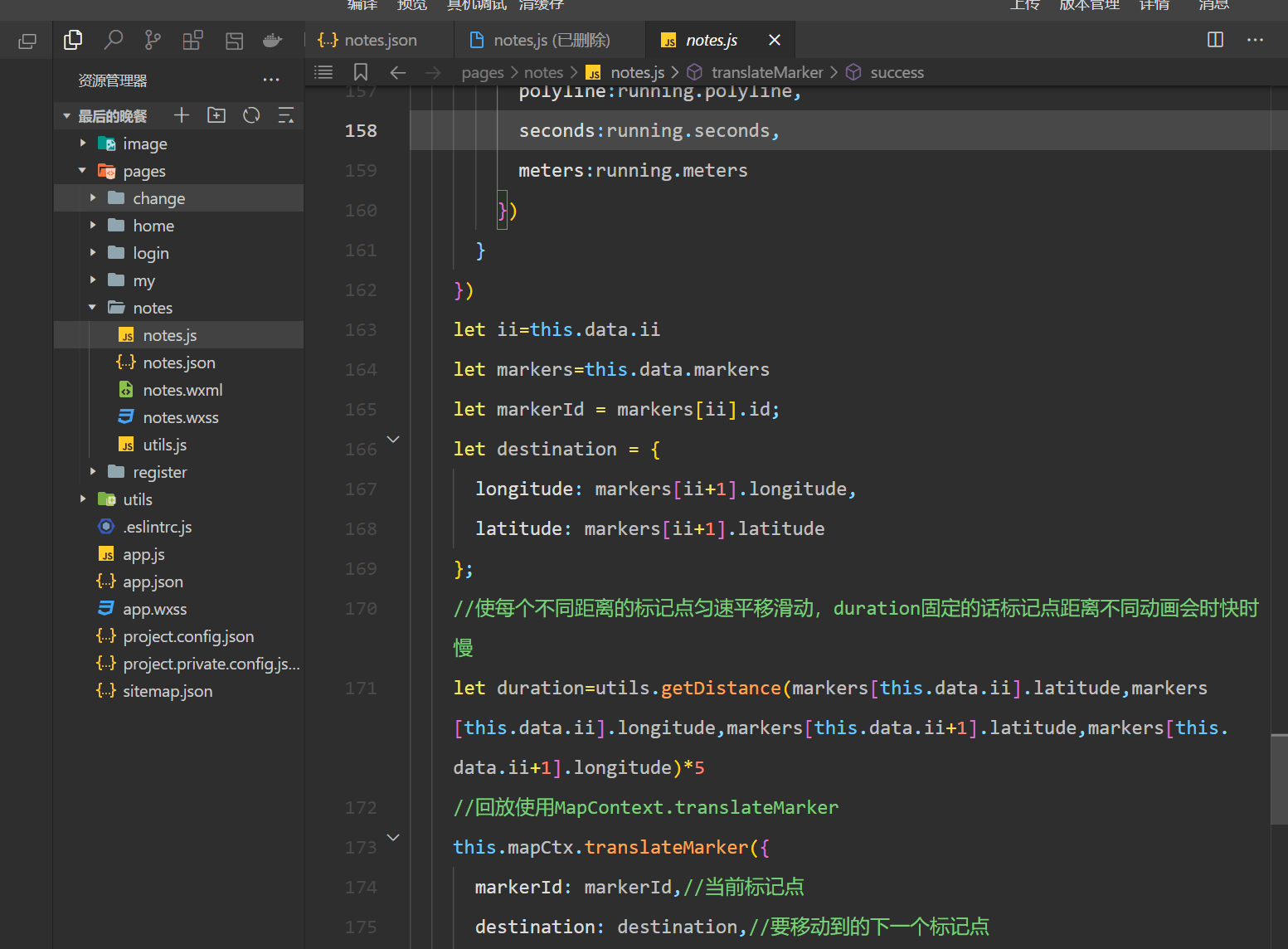Open app.json from the explorer
Viewport: 1288px width, 949px height.
[x=153, y=582]
